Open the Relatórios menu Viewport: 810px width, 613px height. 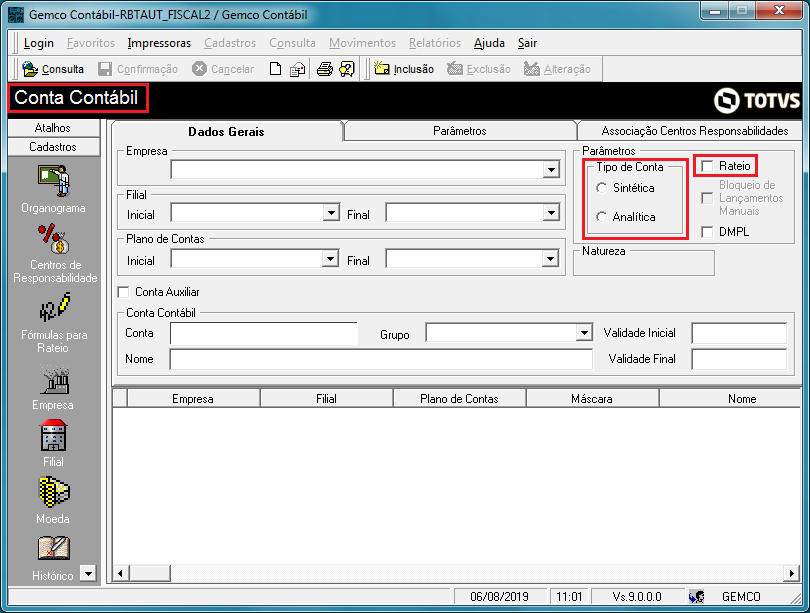pyautogui.click(x=435, y=43)
